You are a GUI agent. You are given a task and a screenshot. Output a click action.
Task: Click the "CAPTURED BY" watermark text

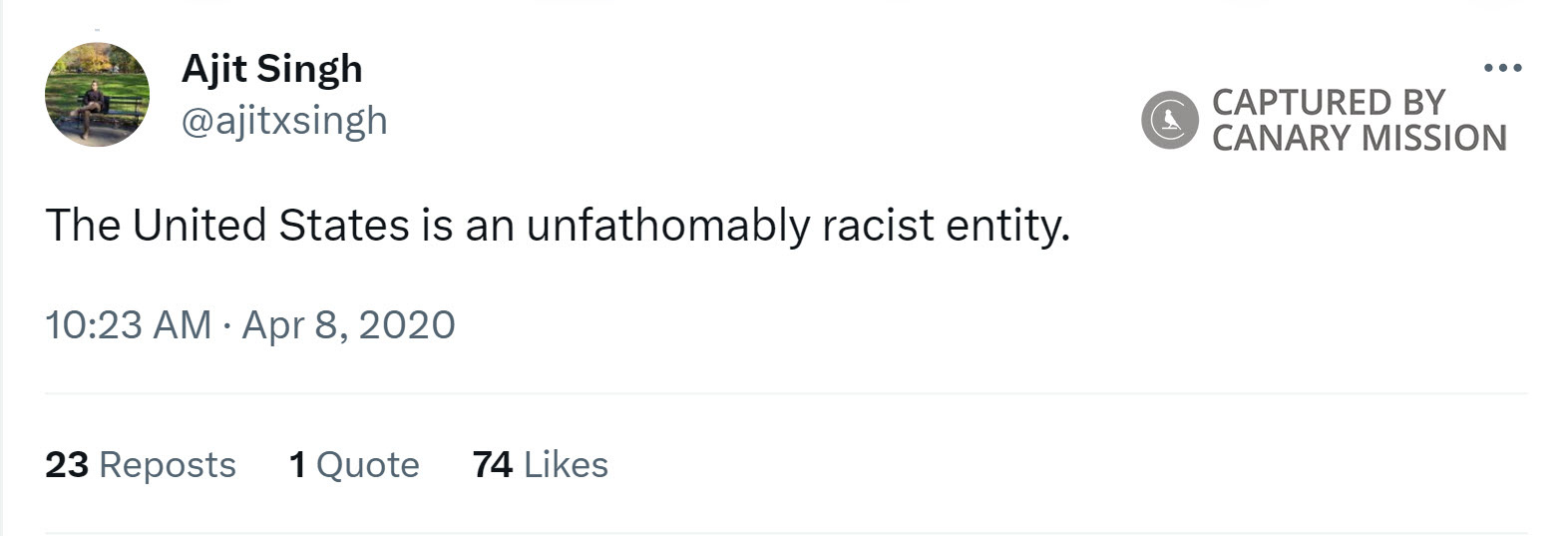[1328, 102]
